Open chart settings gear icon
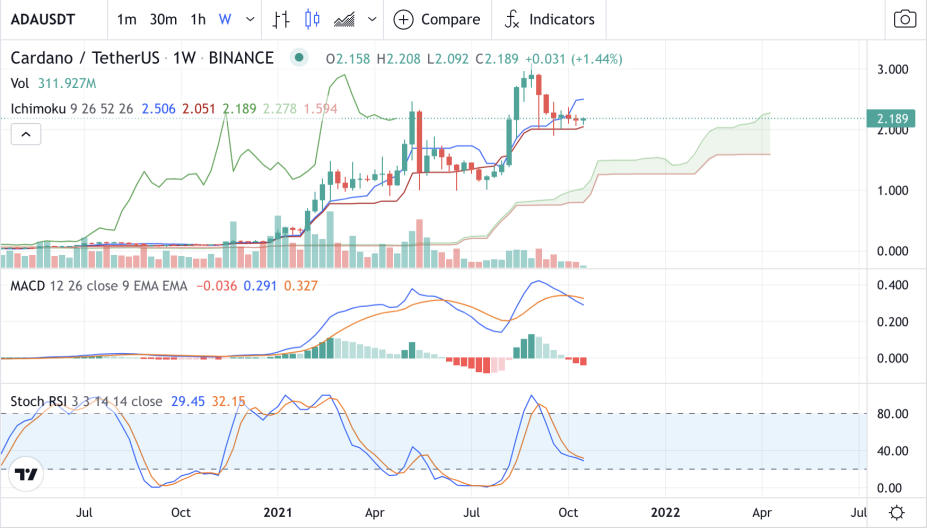 (897, 512)
